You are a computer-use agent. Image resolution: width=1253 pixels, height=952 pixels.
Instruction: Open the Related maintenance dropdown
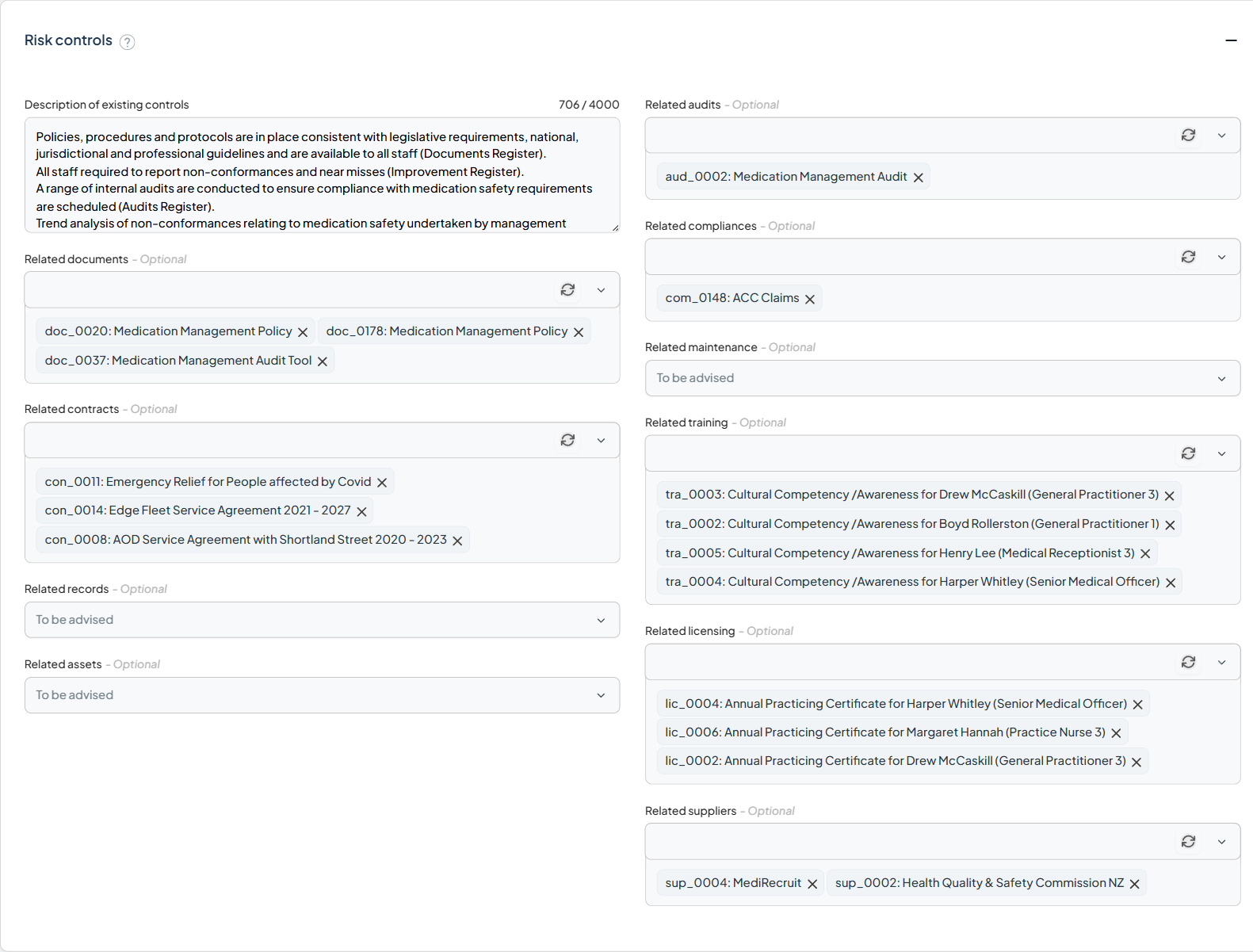point(942,378)
